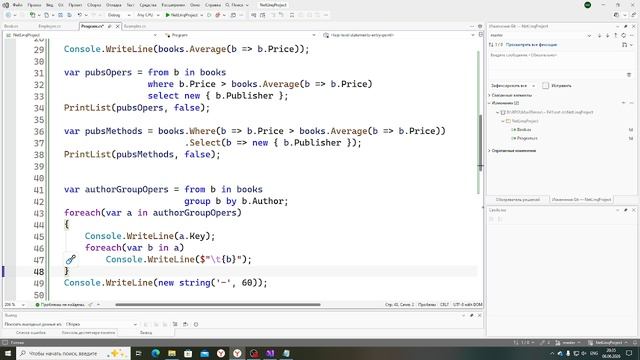Click the Save All icon in the toolbar
640x360 pixels.
click(x=69, y=15)
